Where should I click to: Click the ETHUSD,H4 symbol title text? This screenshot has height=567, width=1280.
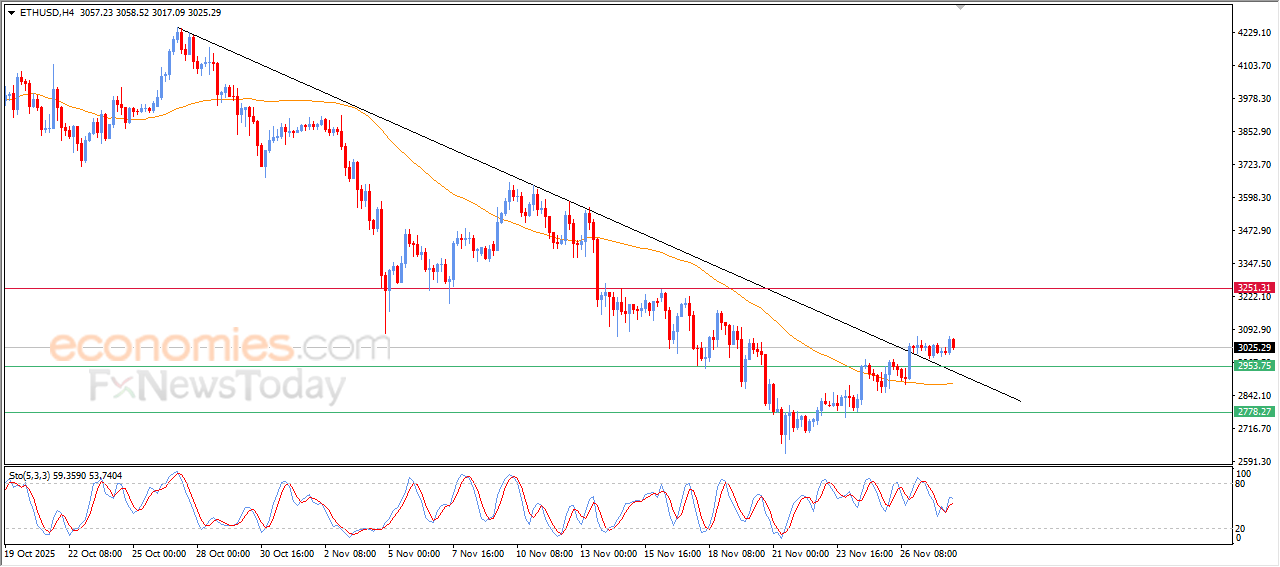[x=47, y=13]
